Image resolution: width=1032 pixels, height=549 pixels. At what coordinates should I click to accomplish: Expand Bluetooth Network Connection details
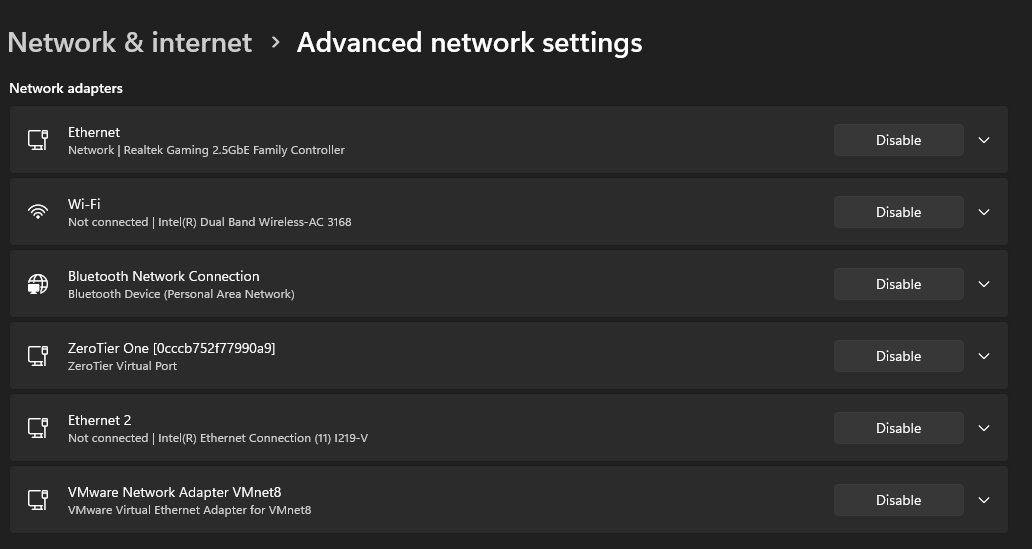pos(984,284)
